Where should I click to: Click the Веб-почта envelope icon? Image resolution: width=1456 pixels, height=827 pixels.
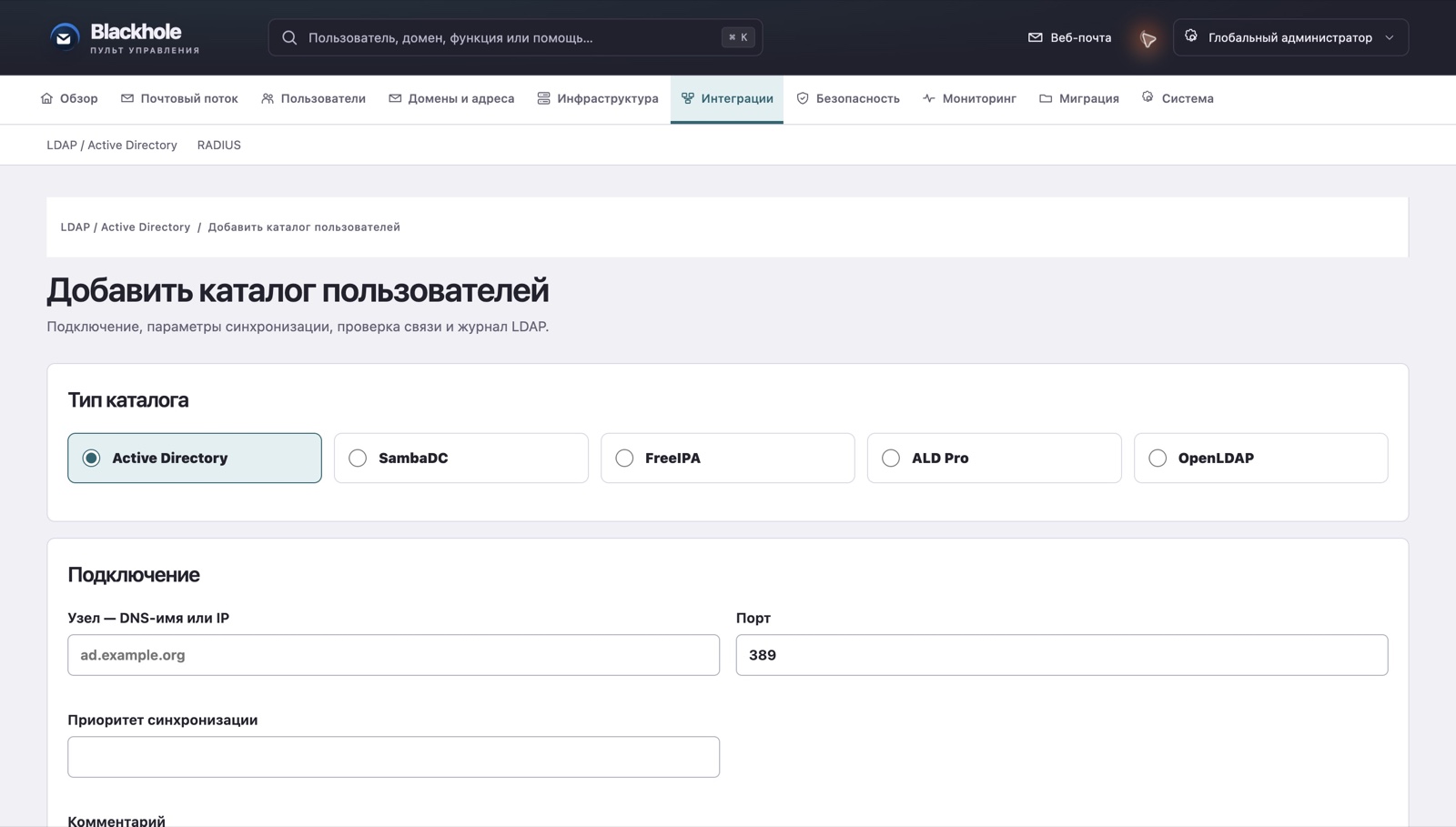click(1035, 37)
